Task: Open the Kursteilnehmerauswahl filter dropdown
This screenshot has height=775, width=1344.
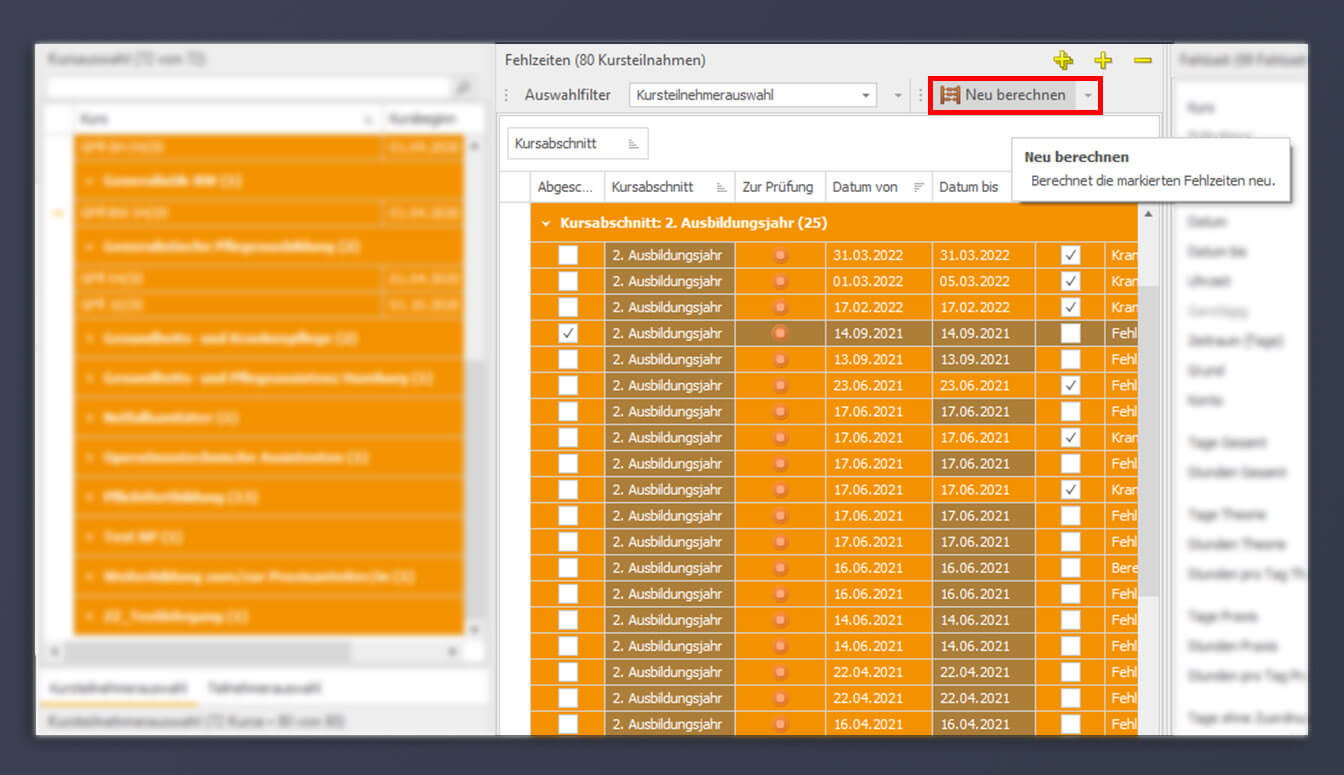Action: coord(866,96)
